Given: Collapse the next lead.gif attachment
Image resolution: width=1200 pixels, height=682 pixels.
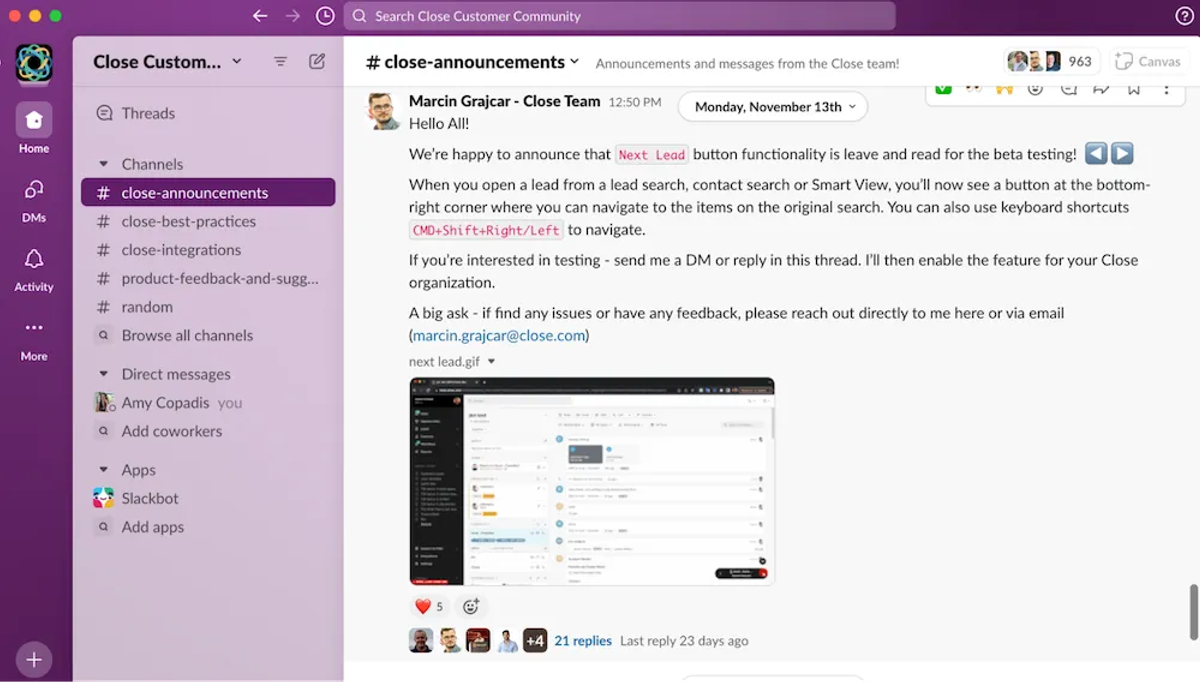Looking at the screenshot, I should (491, 362).
